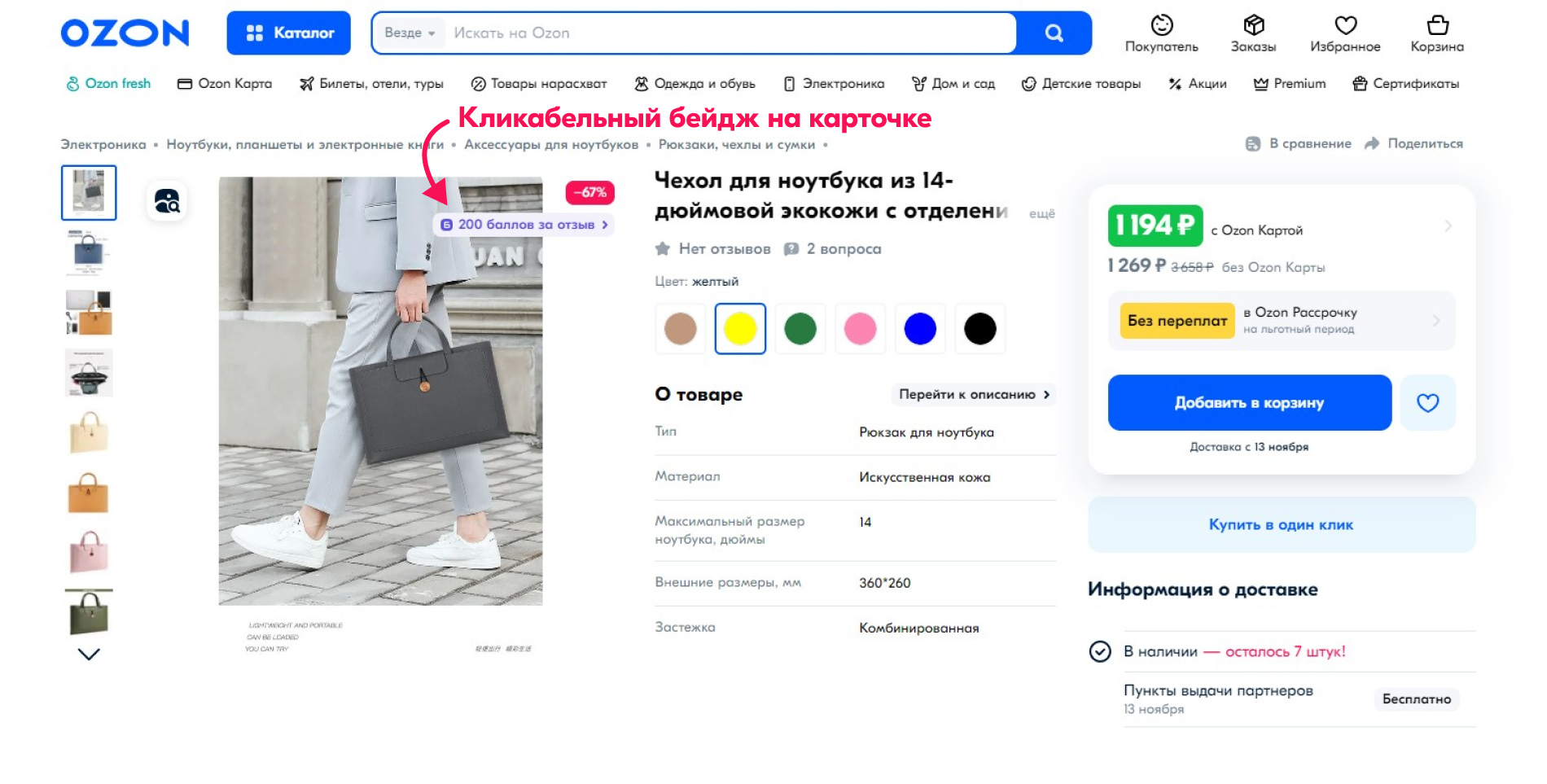
Task: Open the Покупатель profile icon
Action: click(1161, 27)
